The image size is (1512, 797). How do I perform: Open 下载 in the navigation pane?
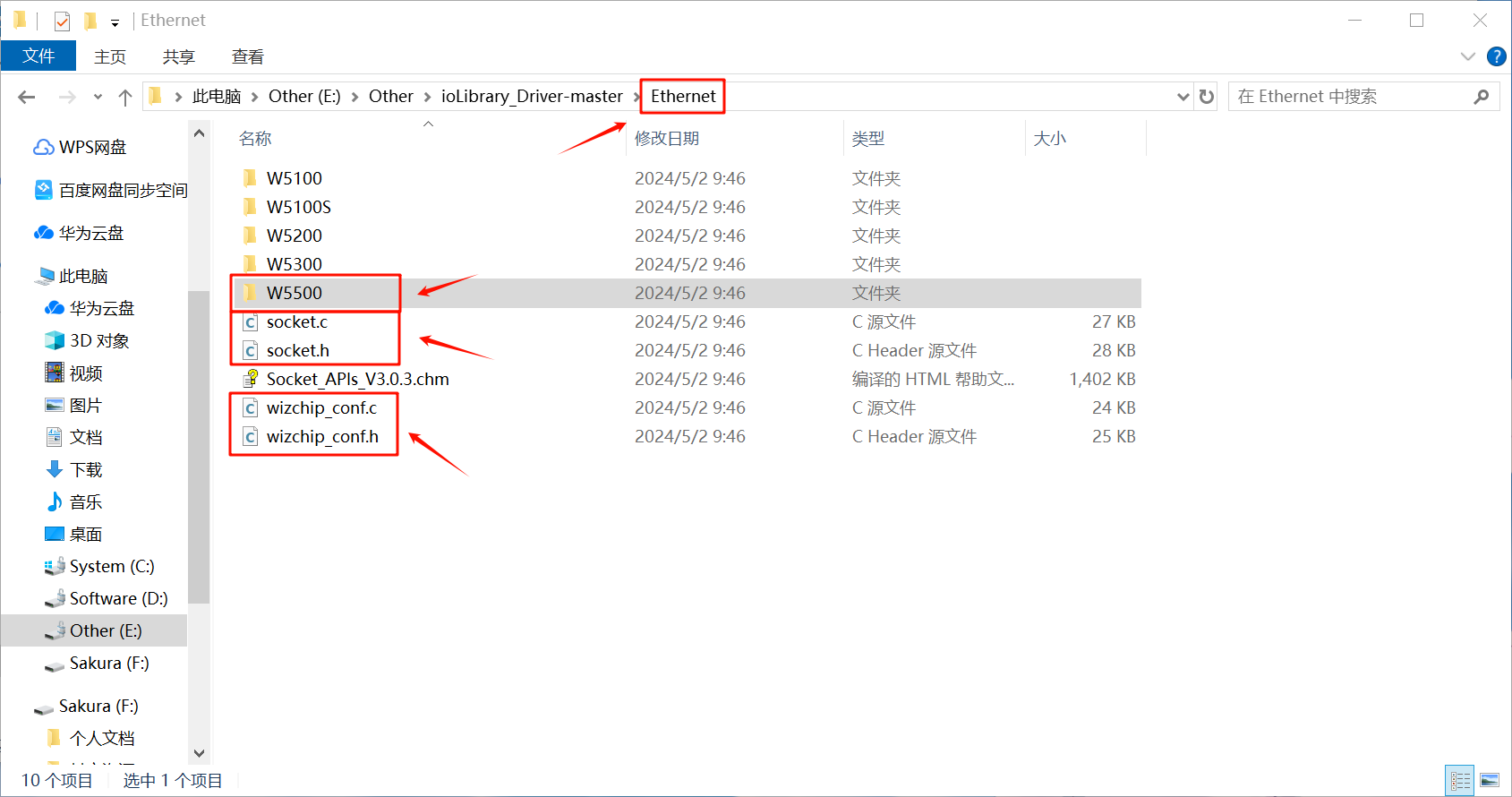pyautogui.click(x=86, y=469)
